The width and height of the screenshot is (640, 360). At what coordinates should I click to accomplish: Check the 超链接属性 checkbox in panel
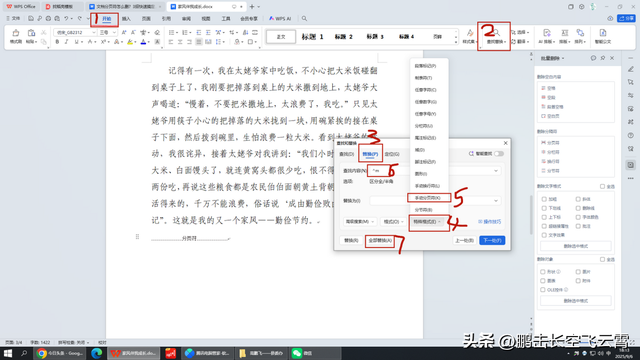coord(544,226)
